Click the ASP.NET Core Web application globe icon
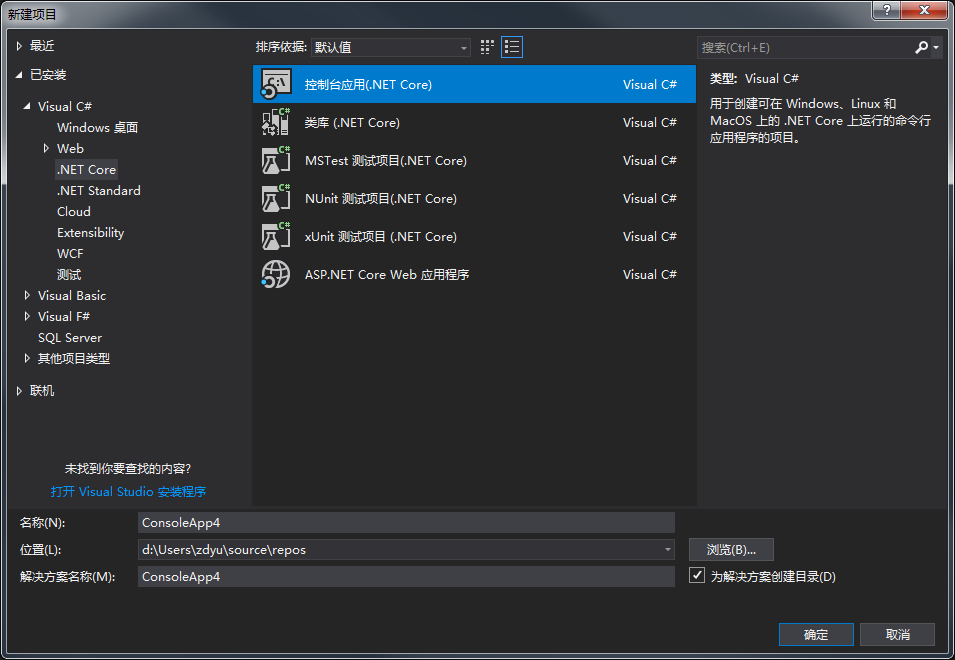This screenshot has height=660, width=955. tap(276, 274)
